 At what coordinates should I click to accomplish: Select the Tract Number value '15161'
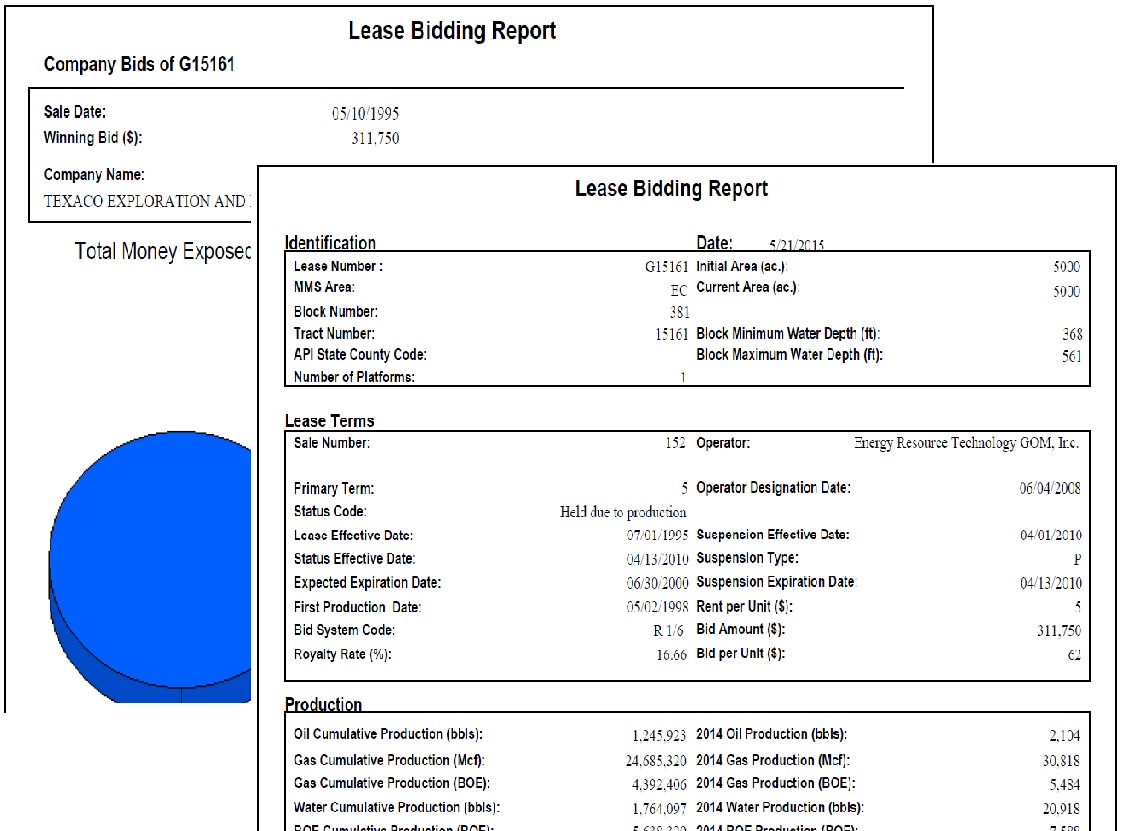tap(672, 335)
